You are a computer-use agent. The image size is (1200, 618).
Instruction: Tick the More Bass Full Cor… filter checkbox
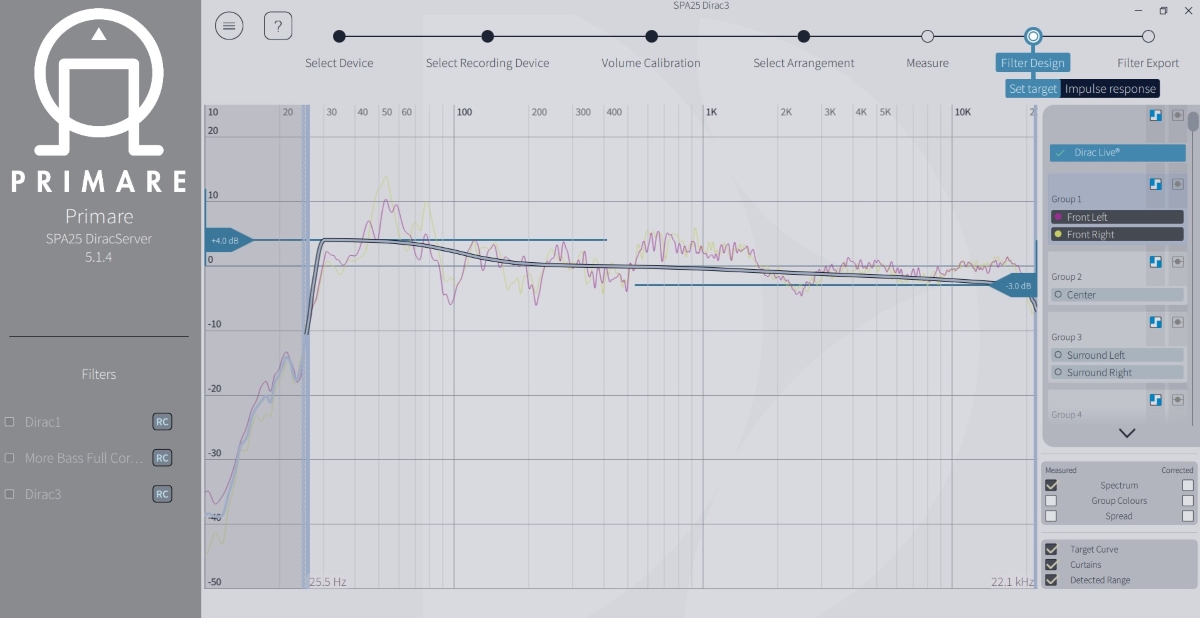coord(10,458)
